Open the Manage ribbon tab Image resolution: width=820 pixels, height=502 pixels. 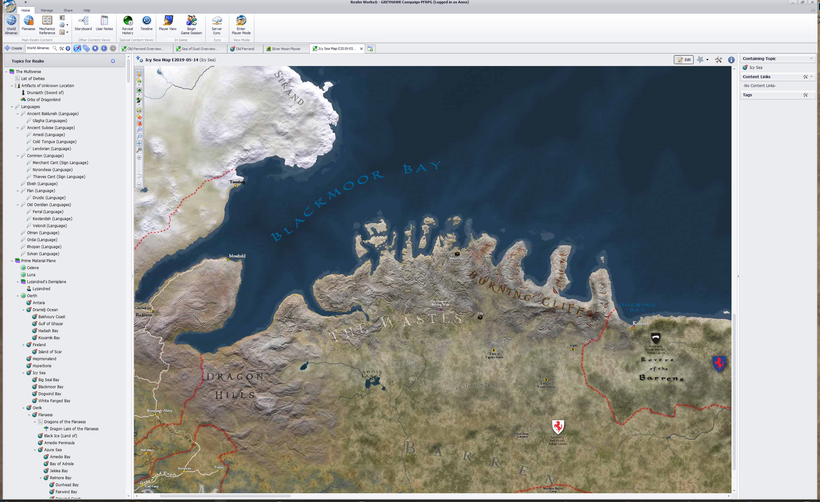(47, 10)
